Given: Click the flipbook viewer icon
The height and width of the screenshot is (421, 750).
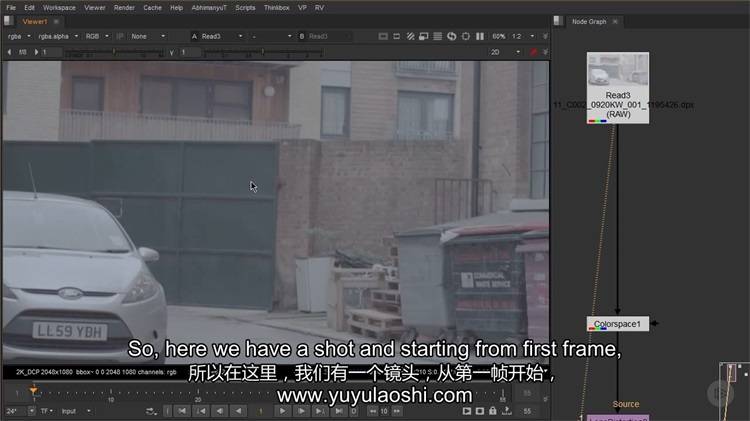Looking at the screenshot, I should coord(467,411).
